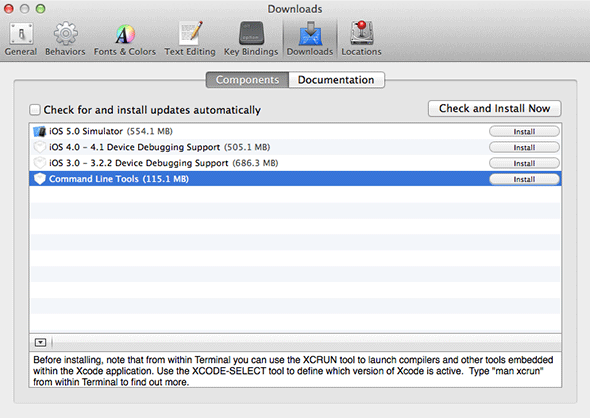Open the Locations preferences pane

click(x=361, y=39)
